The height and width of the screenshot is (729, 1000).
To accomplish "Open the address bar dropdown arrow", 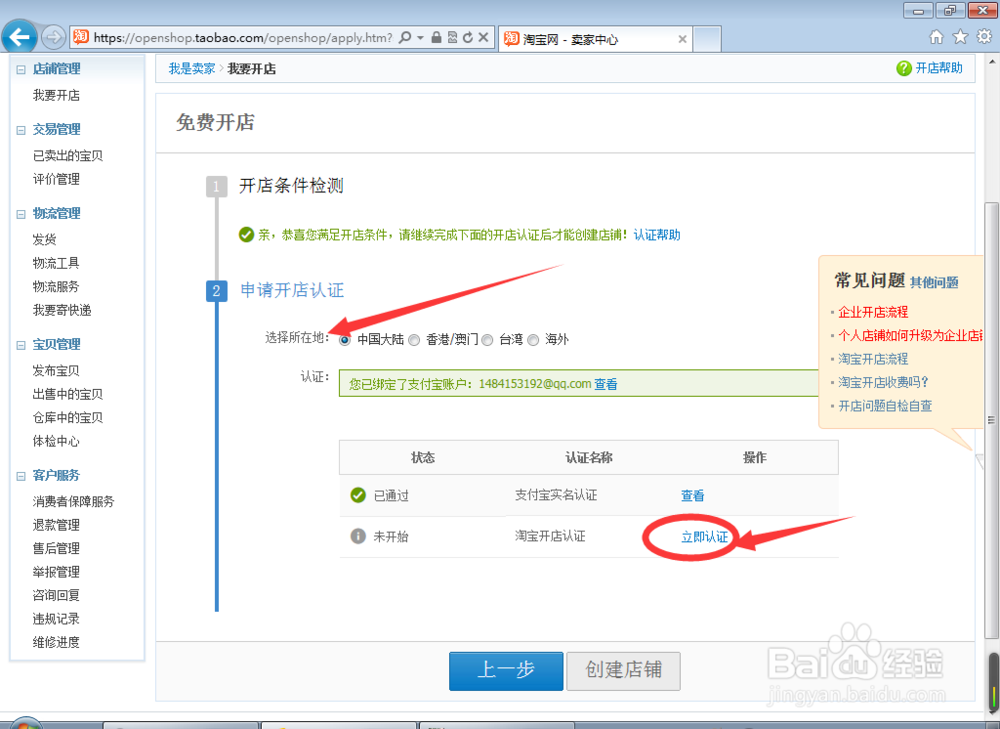I will 420,38.
